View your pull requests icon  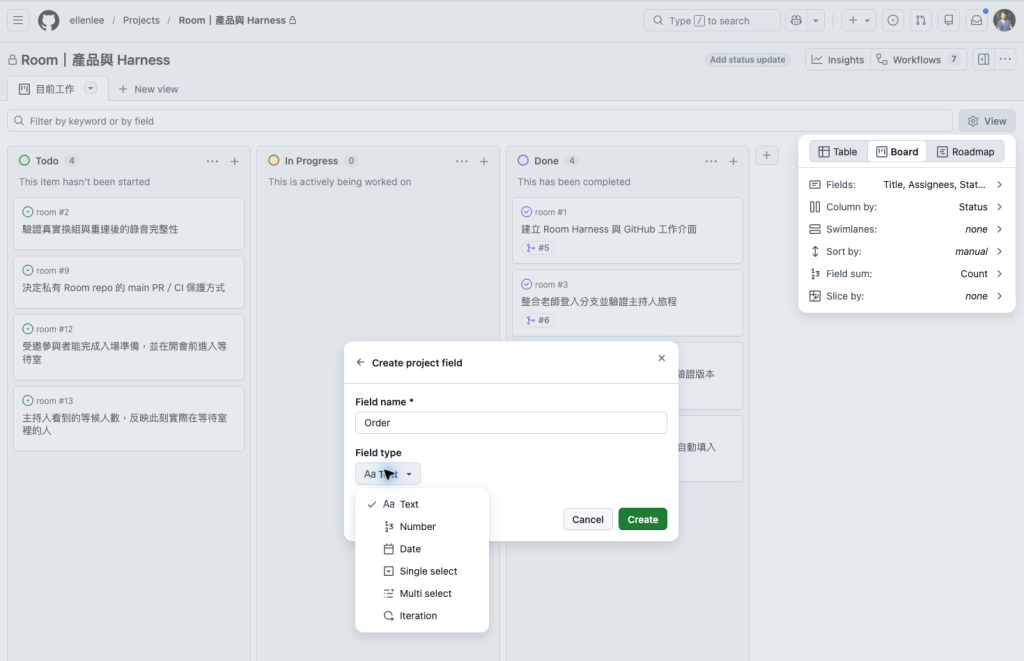tap(921, 20)
